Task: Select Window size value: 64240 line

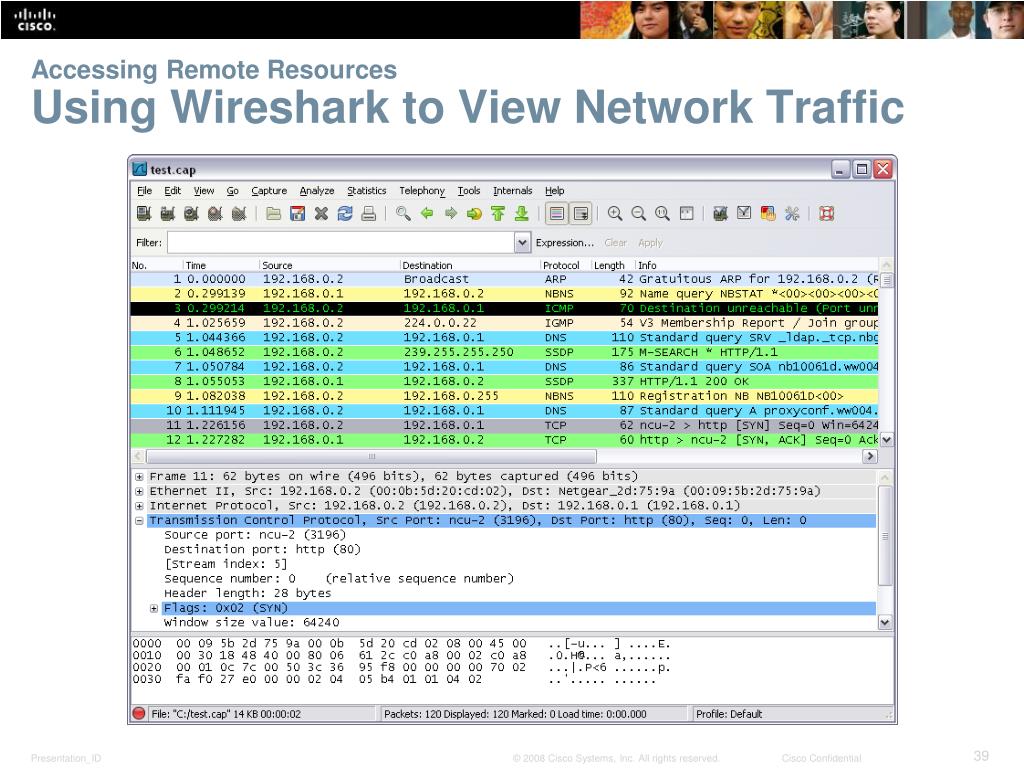Action: point(251,622)
